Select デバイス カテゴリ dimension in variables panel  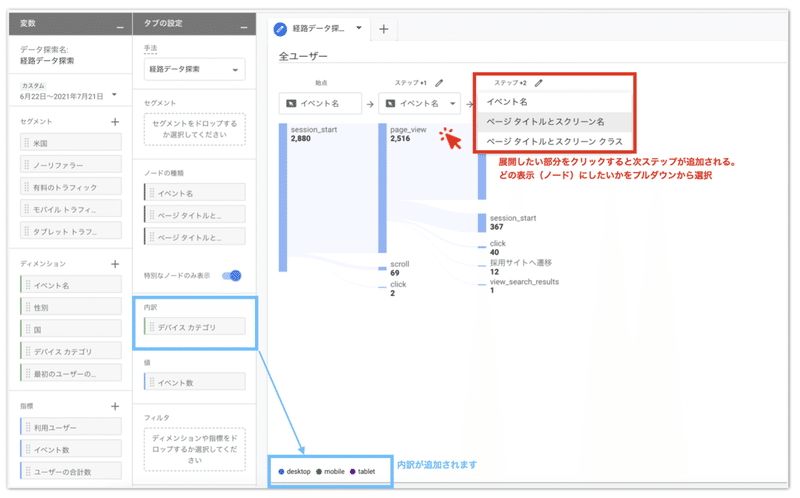(71, 351)
